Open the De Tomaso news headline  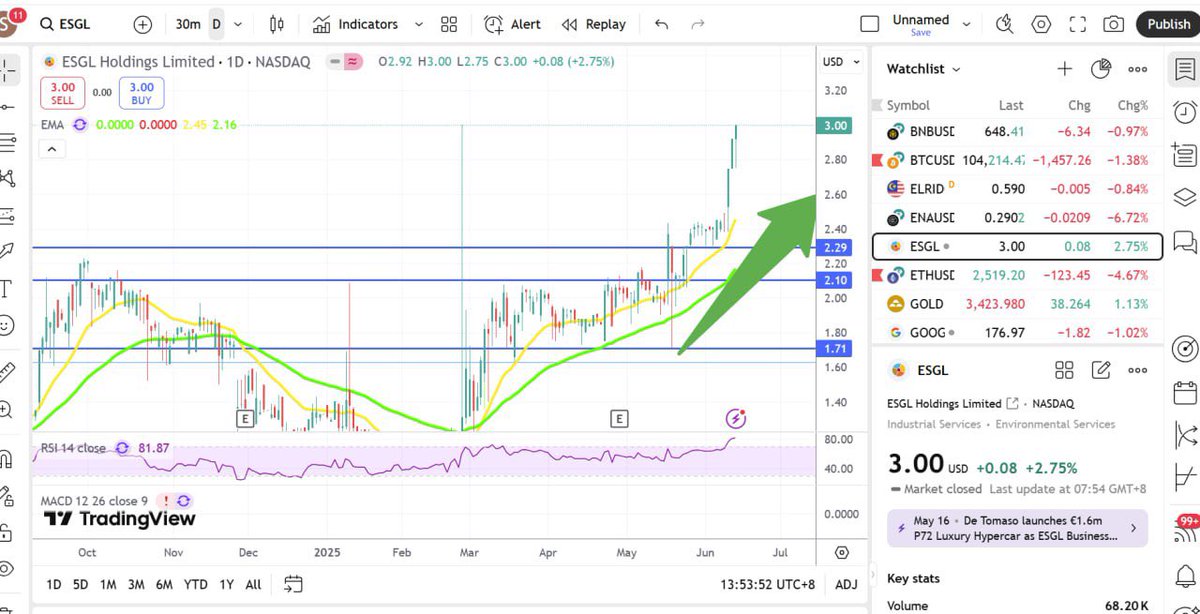tap(1017, 528)
